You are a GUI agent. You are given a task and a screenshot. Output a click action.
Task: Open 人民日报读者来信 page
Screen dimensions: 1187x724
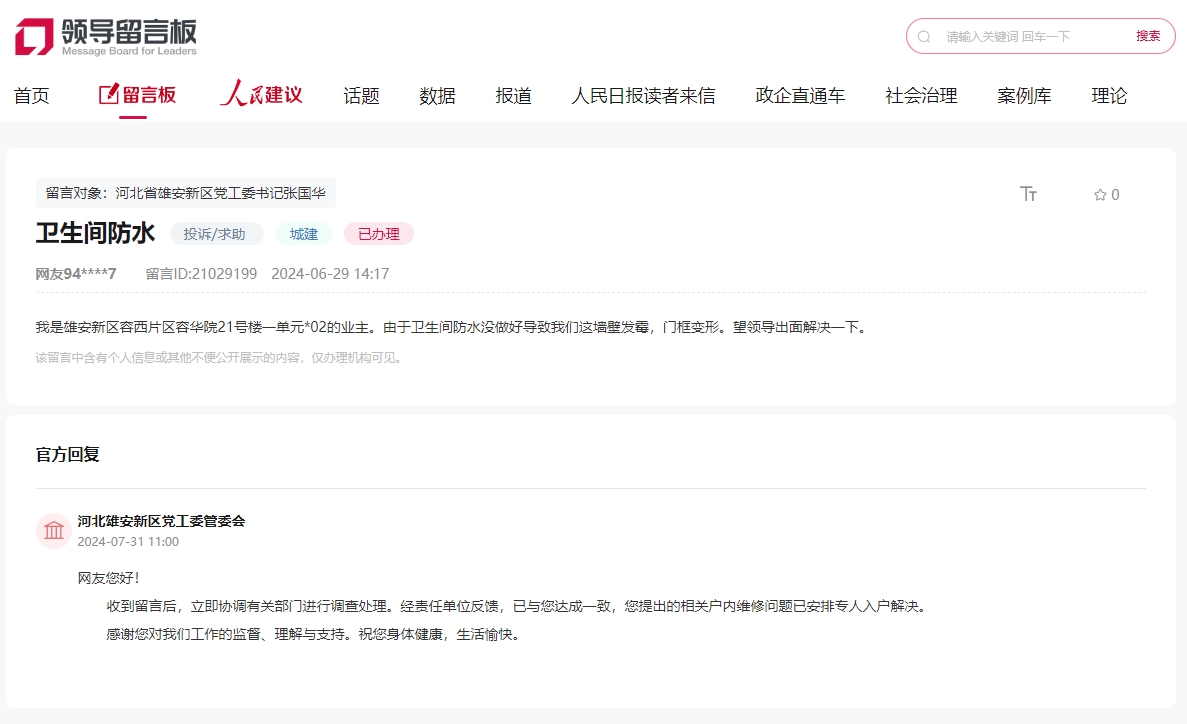[643, 96]
